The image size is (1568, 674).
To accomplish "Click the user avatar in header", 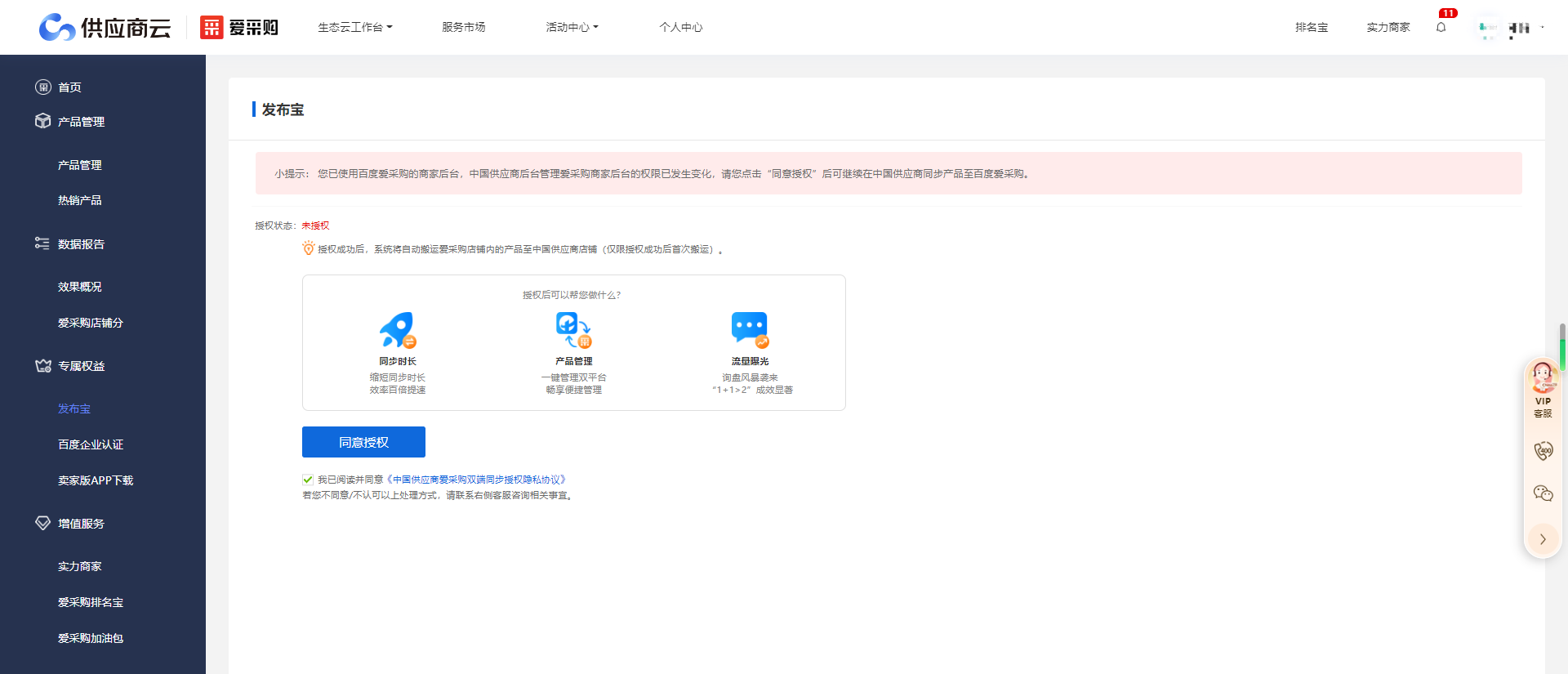I will pos(1489,27).
